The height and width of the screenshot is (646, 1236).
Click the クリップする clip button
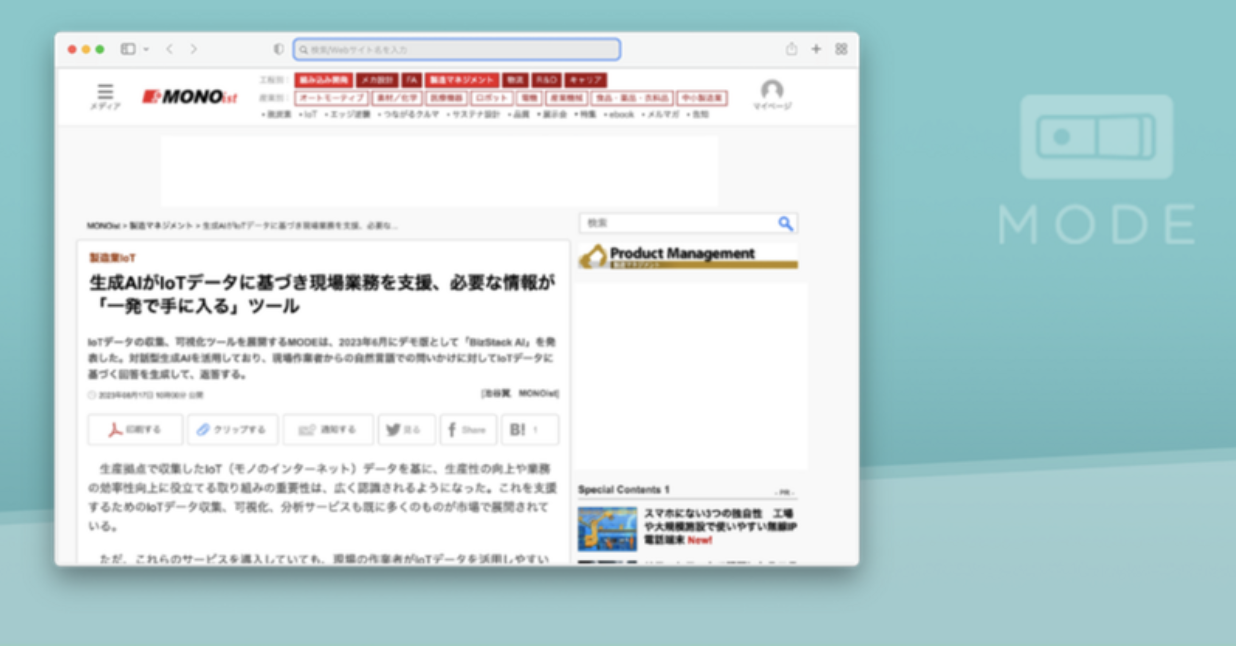[232, 430]
